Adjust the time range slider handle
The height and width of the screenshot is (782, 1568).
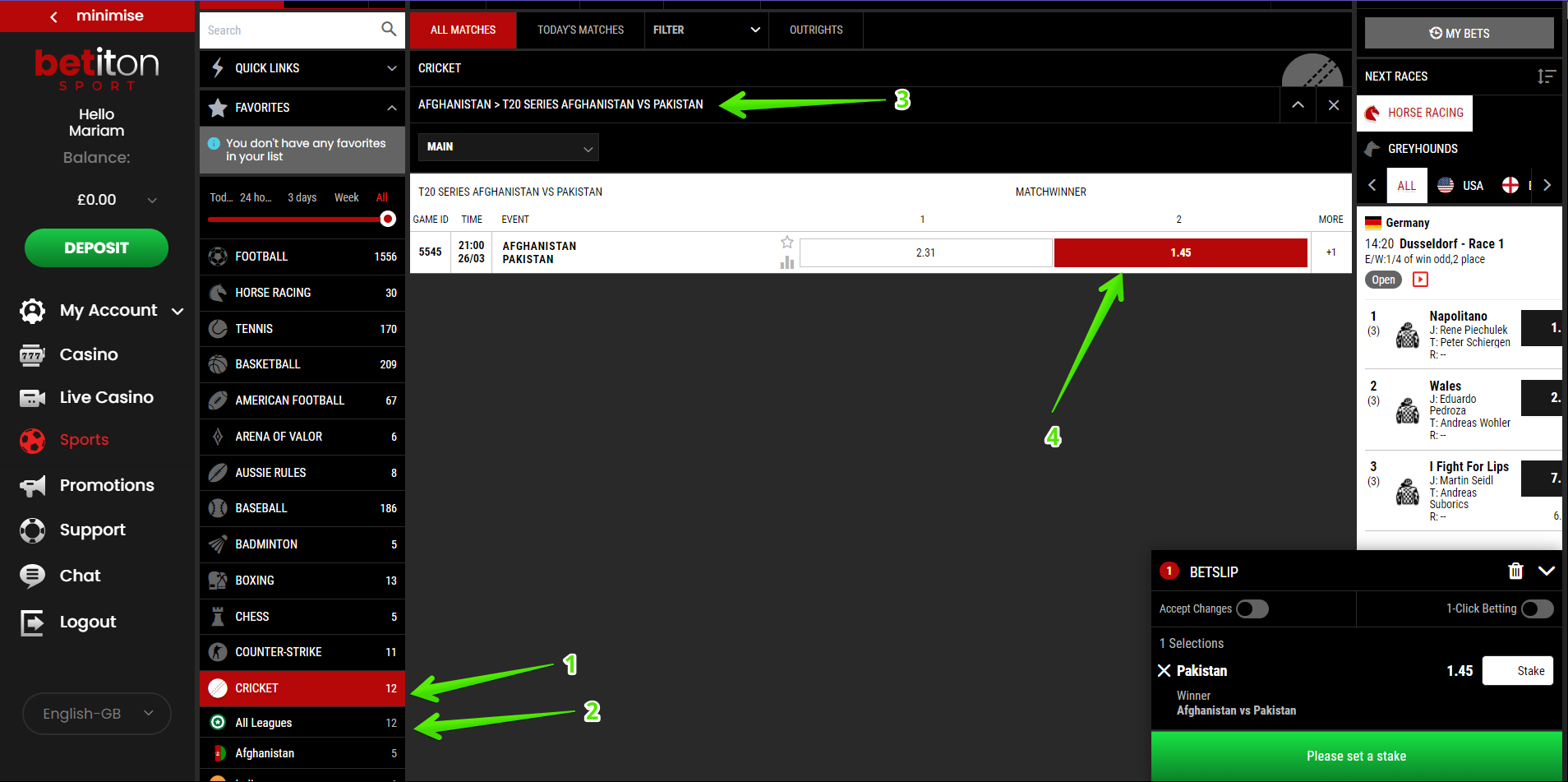388,219
